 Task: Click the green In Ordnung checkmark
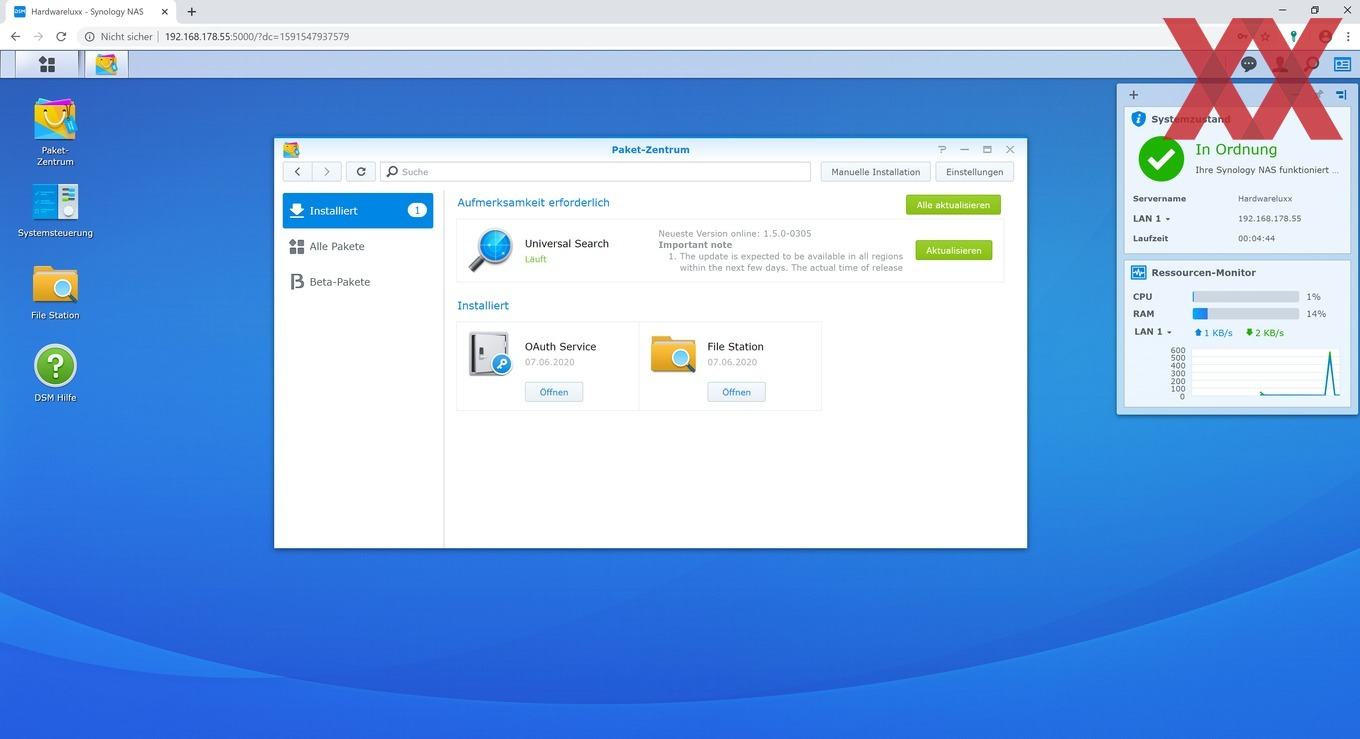click(1161, 160)
